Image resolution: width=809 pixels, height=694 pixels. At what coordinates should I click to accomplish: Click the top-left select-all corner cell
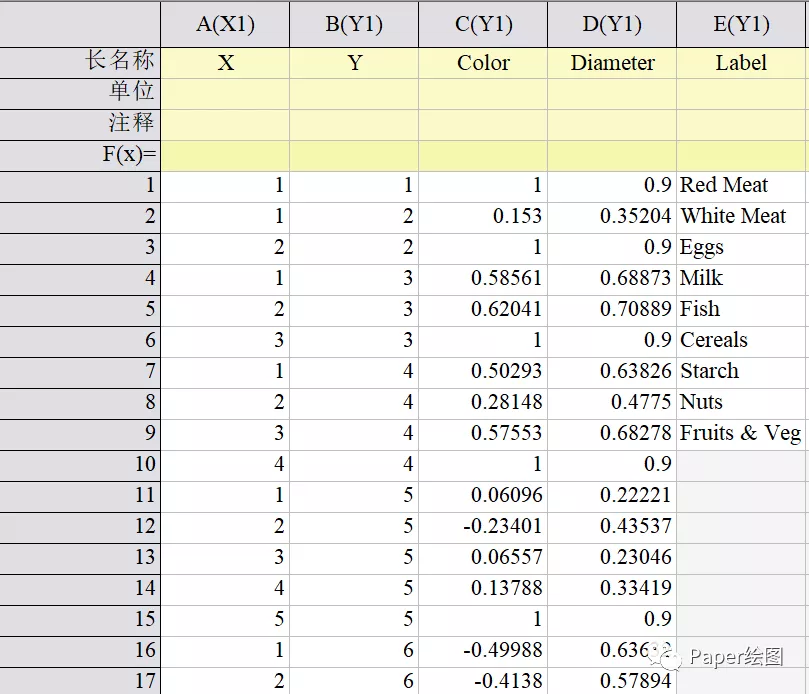80,24
